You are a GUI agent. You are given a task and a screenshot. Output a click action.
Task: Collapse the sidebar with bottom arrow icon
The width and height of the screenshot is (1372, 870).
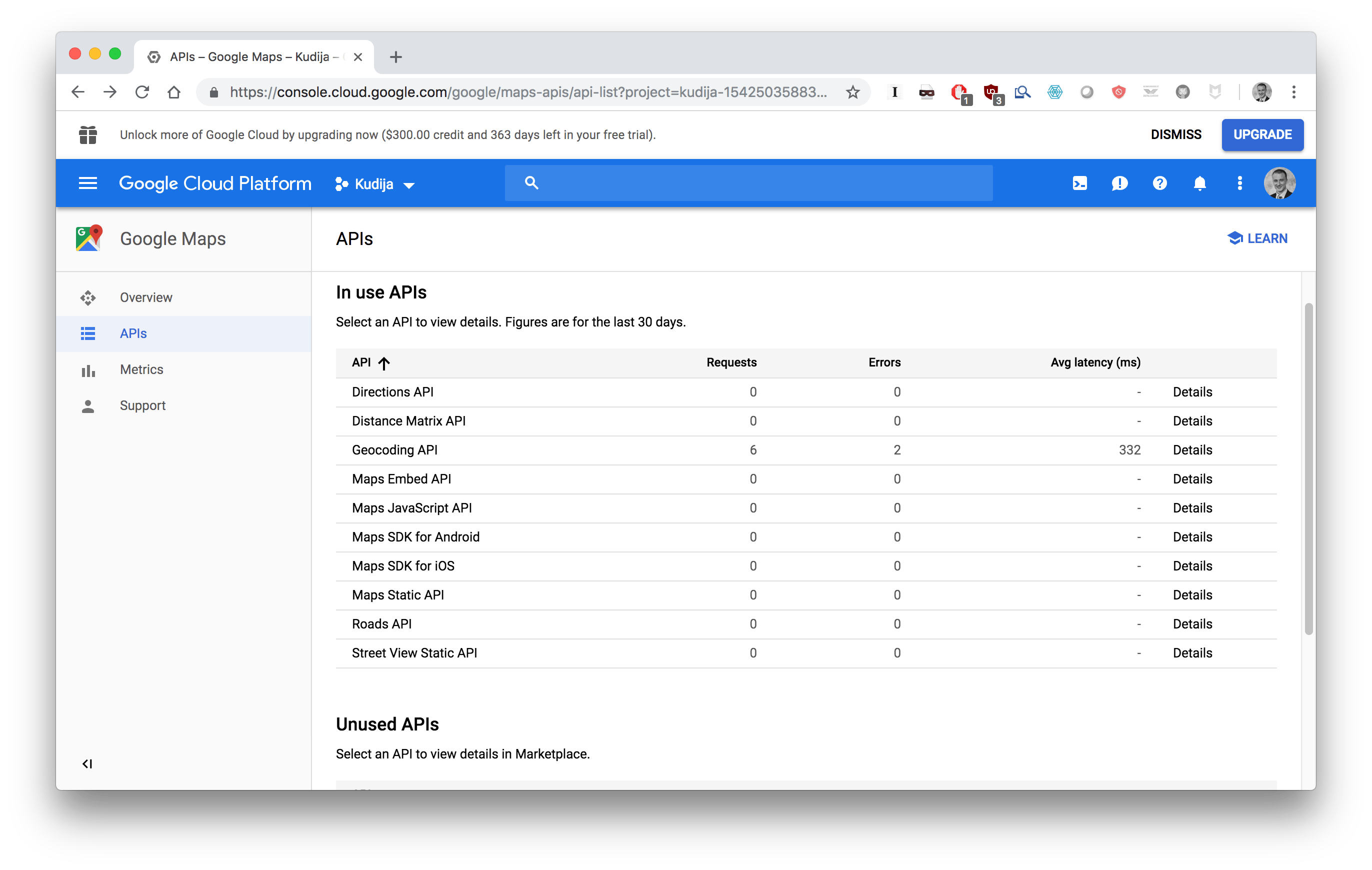tap(87, 763)
